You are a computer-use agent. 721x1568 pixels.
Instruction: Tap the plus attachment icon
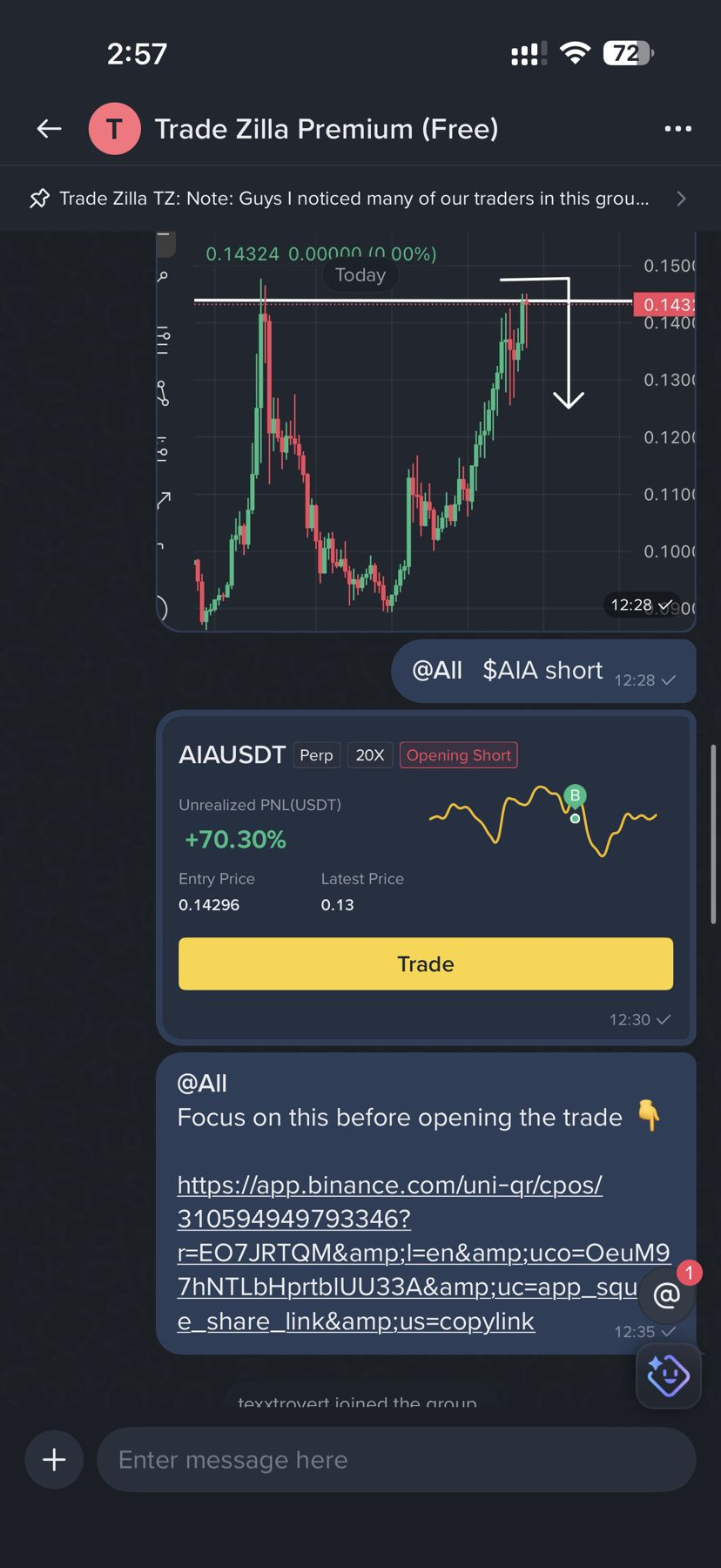click(x=54, y=1459)
